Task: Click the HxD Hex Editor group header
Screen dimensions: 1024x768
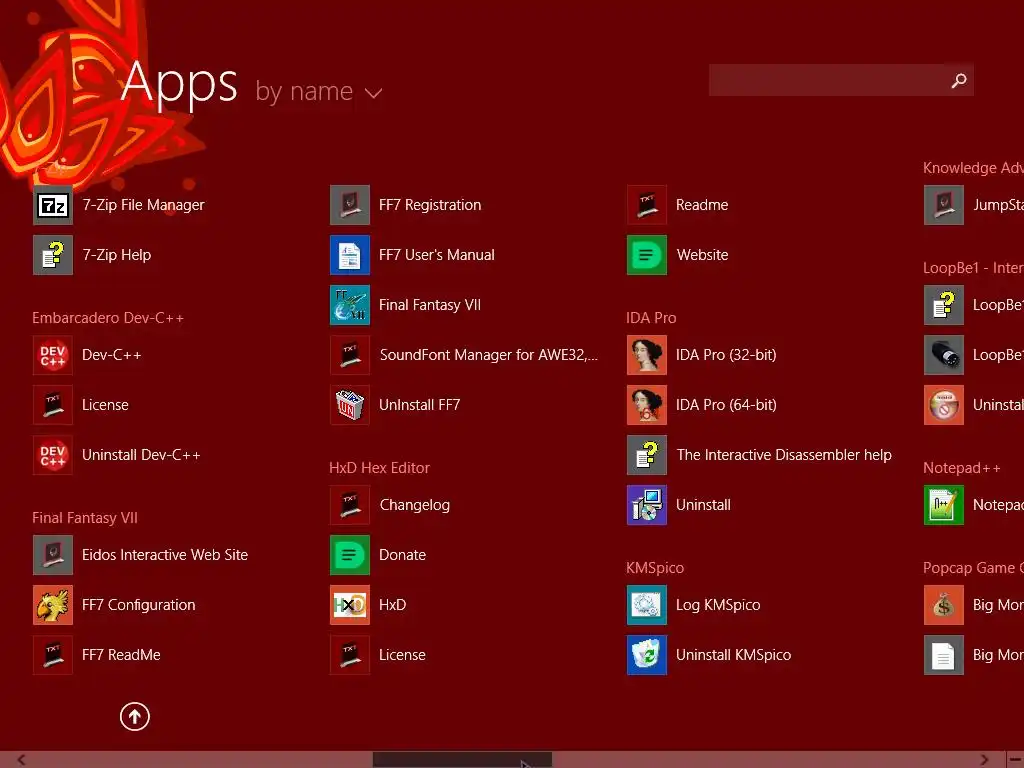Action: (379, 468)
